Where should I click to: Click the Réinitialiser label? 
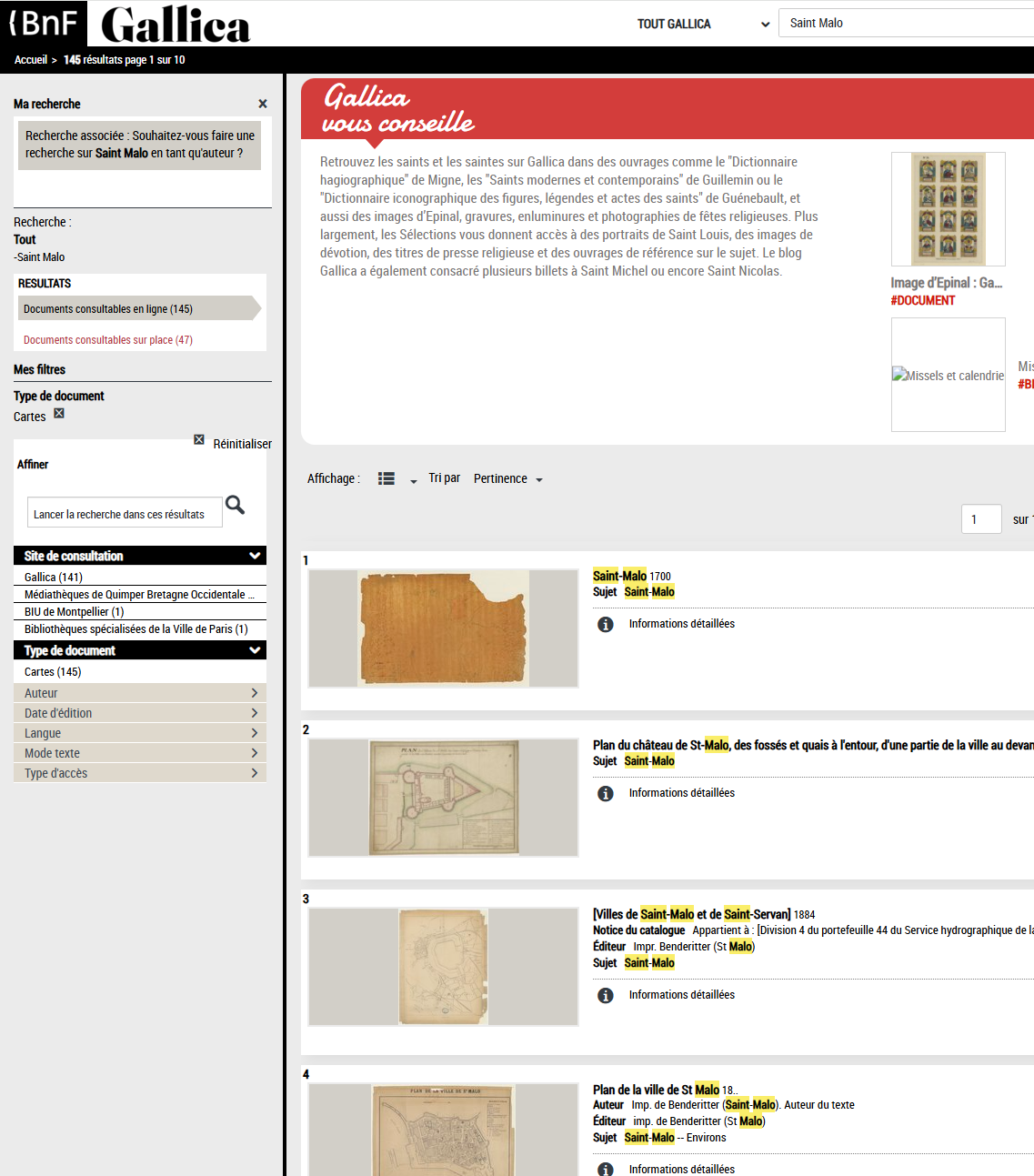[242, 444]
